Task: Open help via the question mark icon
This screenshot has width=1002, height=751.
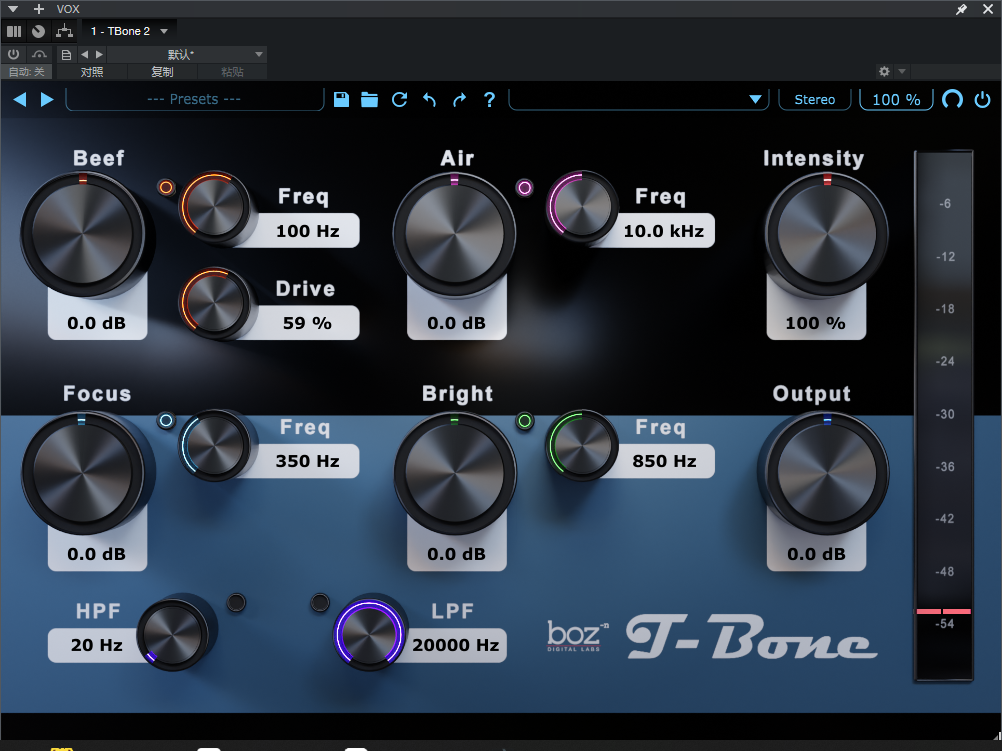Action: 489,99
